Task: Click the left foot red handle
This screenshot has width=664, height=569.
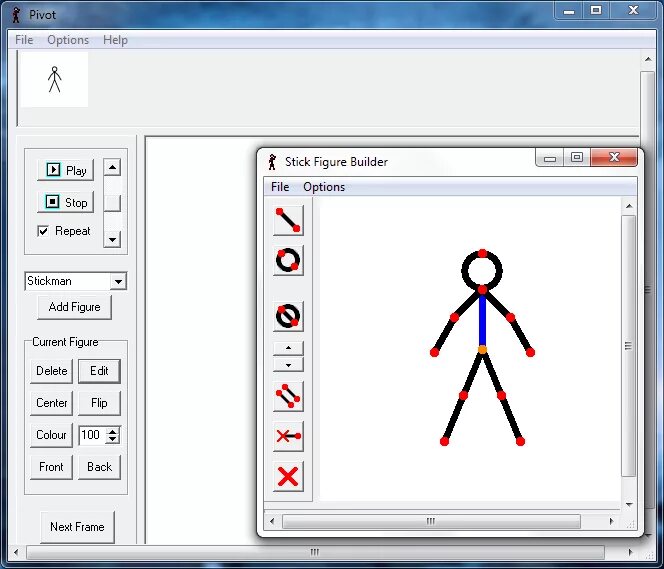Action: (x=444, y=442)
